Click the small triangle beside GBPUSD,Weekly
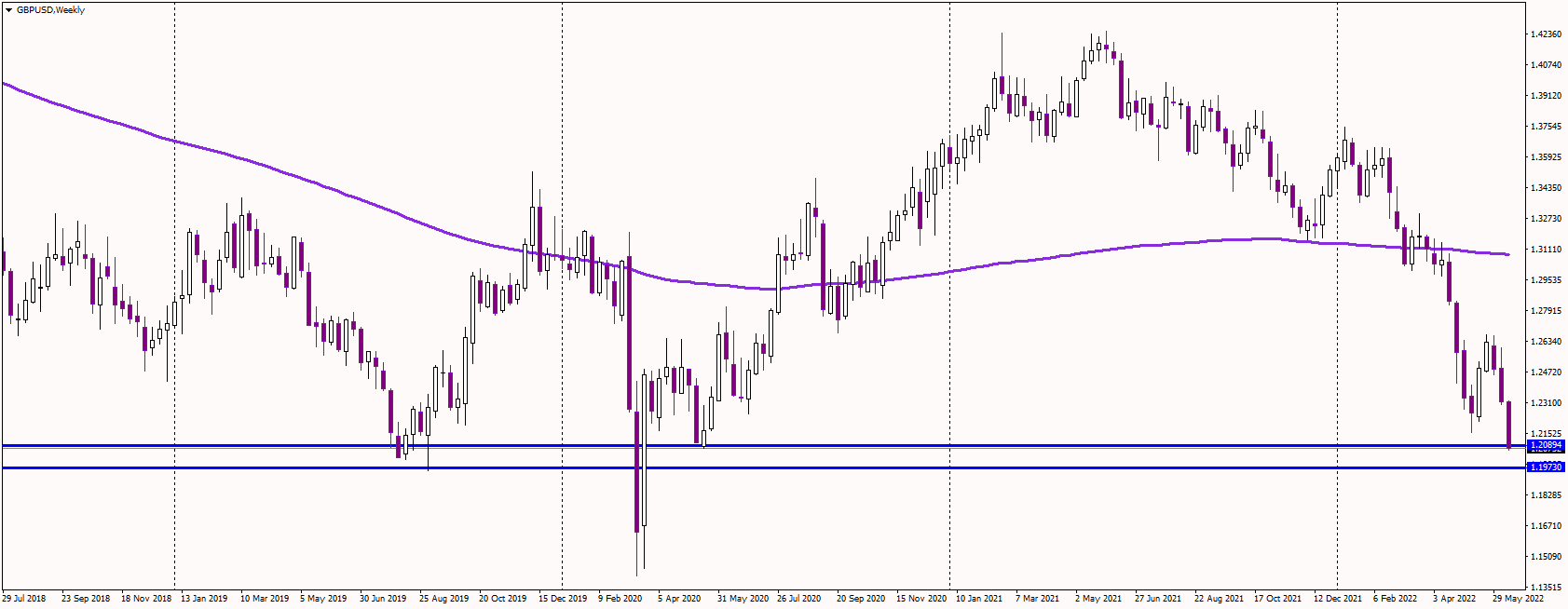This screenshot has width=1568, height=609. (9, 10)
